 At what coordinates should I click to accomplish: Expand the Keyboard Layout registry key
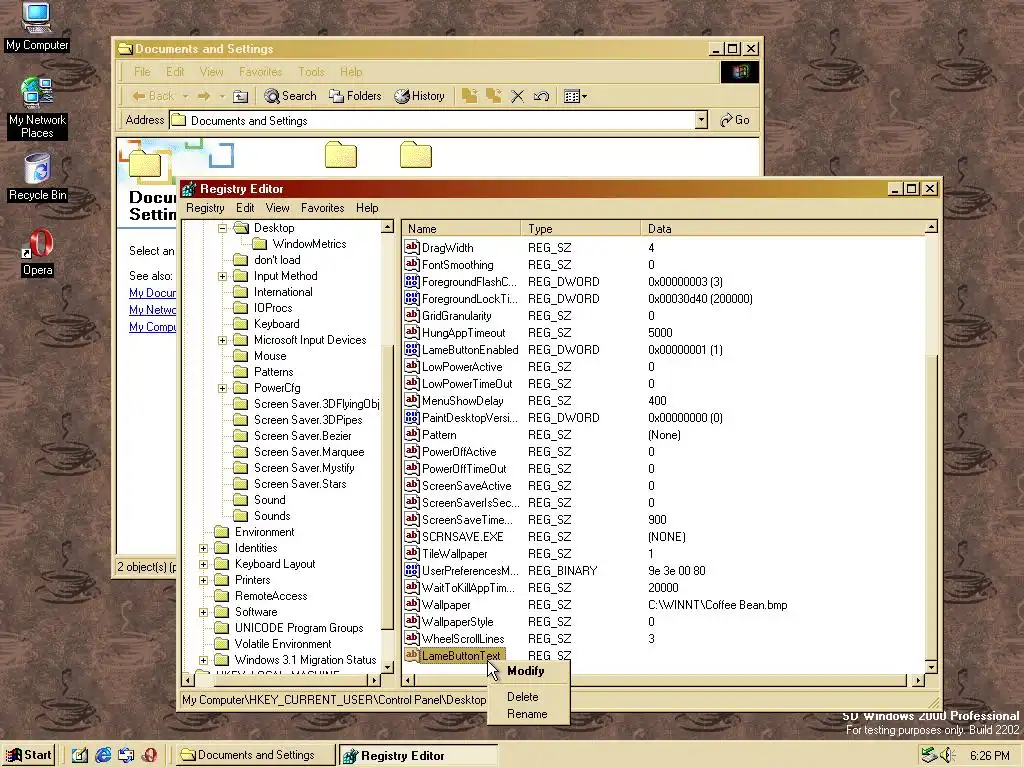pos(204,564)
